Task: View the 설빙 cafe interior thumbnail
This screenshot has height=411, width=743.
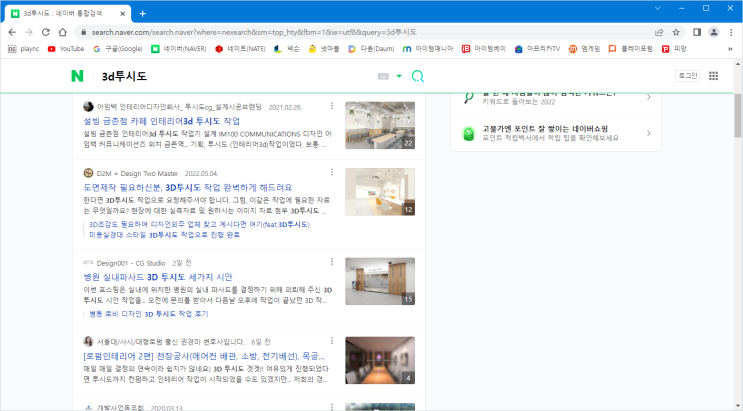Action: [380, 125]
